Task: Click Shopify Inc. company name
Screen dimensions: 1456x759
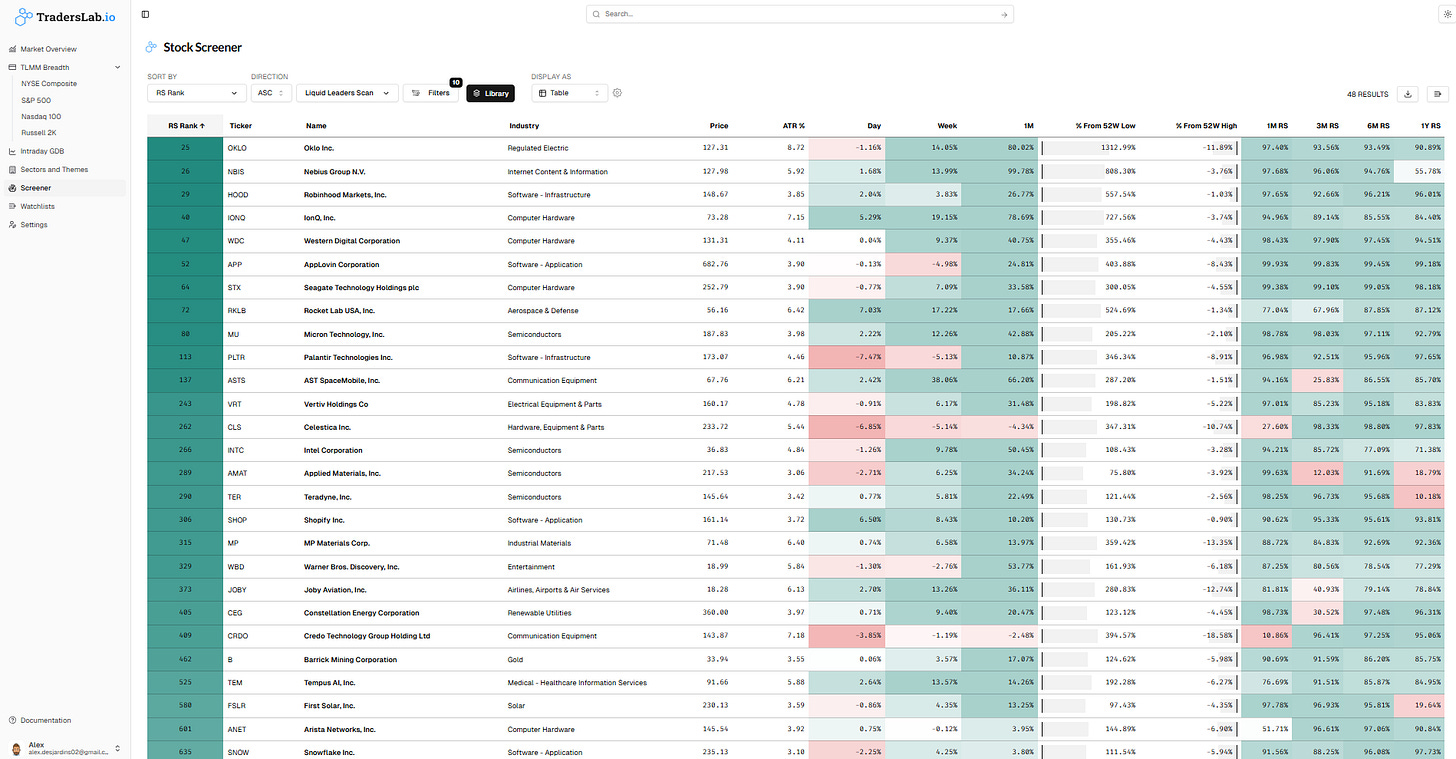Action: pos(324,520)
